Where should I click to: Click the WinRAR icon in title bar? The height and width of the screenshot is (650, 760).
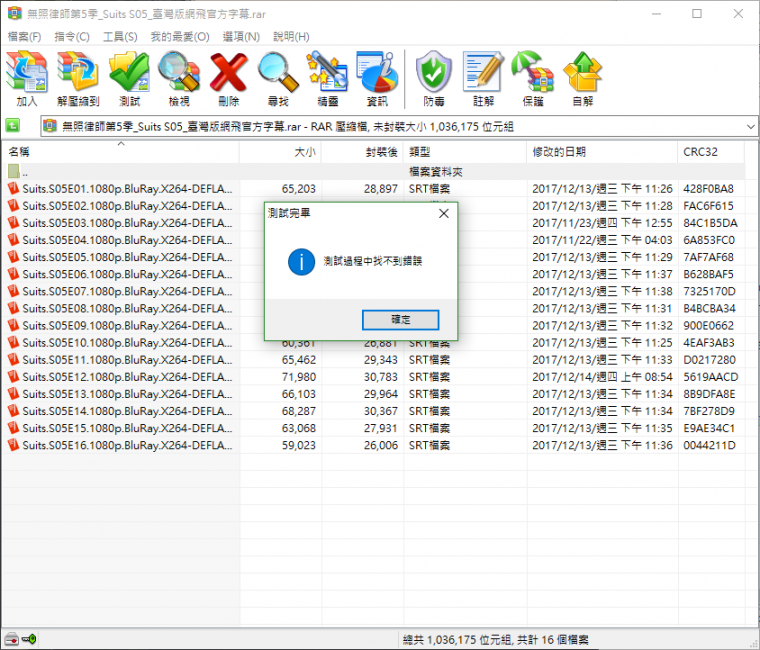pyautogui.click(x=15, y=13)
